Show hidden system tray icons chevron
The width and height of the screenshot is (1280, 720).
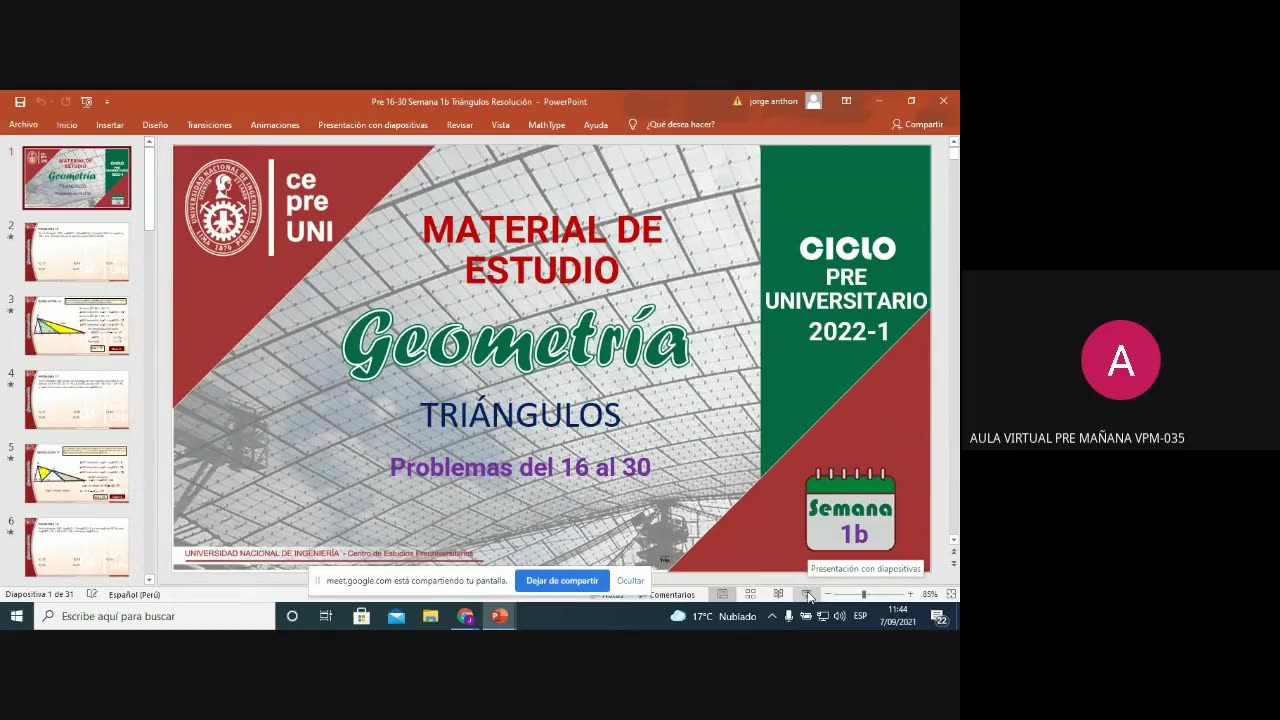coord(772,616)
